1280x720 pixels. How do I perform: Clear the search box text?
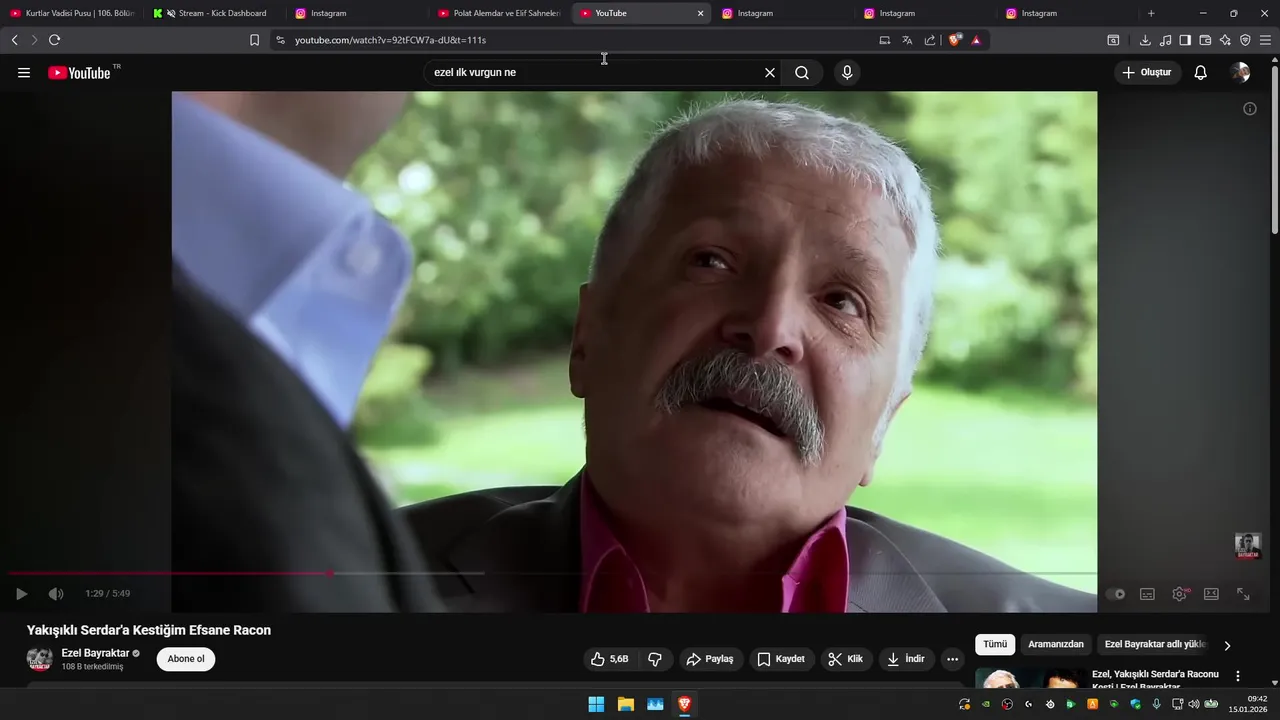770,73
